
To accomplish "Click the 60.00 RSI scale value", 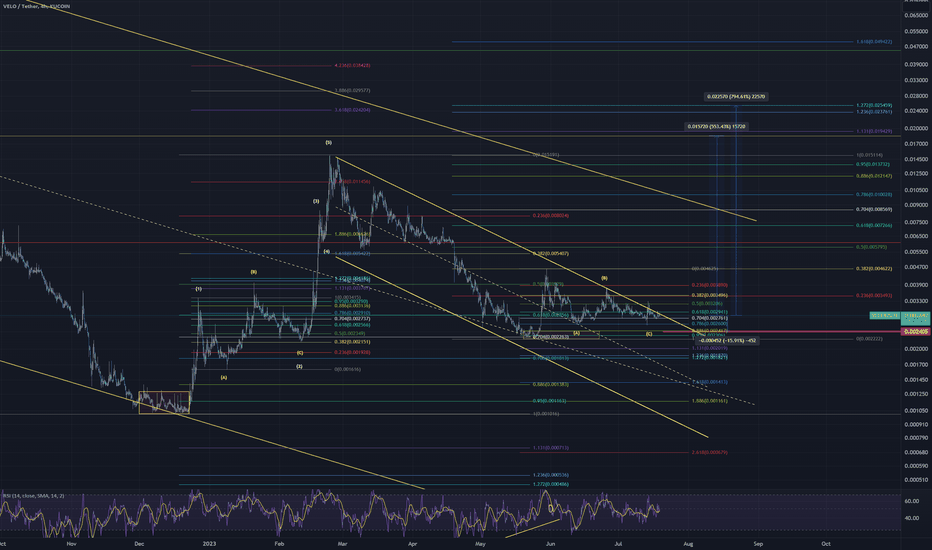I will click(x=912, y=501).
